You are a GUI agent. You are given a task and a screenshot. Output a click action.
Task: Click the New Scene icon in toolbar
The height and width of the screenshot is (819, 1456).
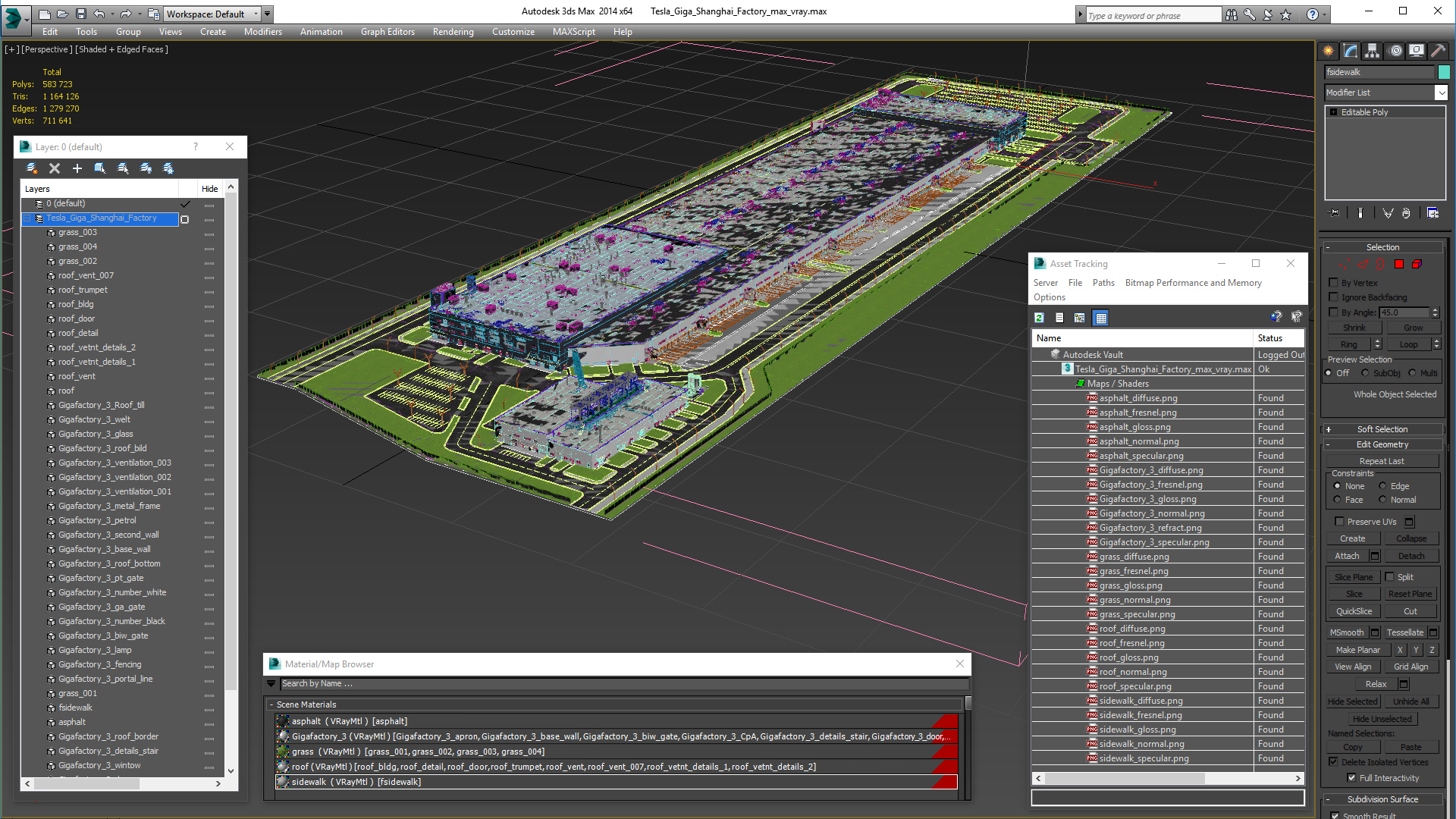45,14
